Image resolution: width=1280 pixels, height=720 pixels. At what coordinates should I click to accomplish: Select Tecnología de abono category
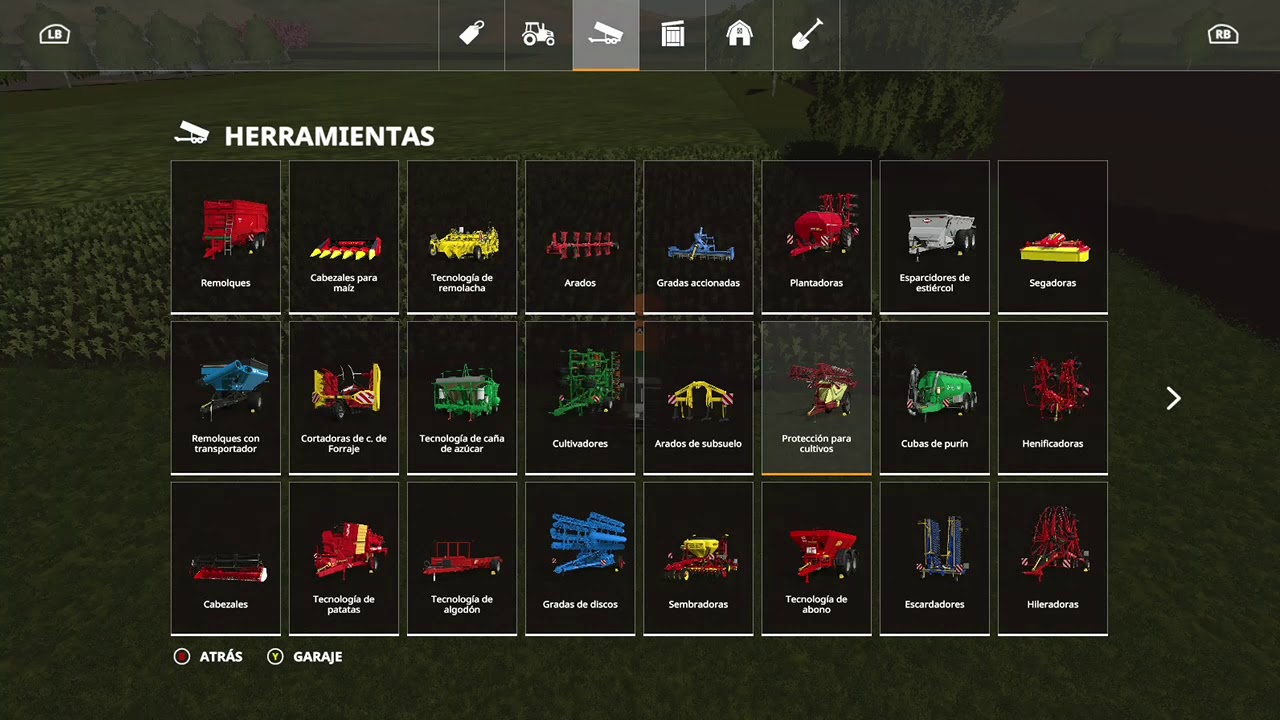point(816,559)
